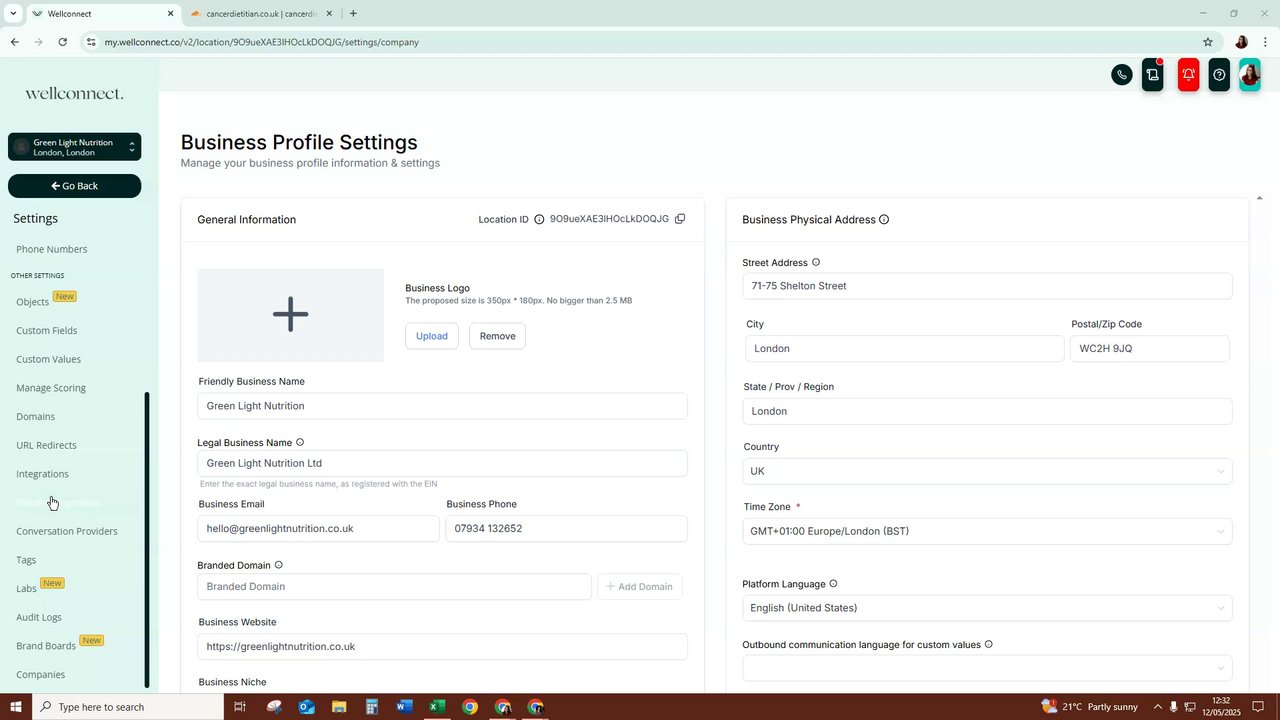This screenshot has width=1280, height=720.
Task: Click the plus placeholder for business logo
Action: coord(290,315)
